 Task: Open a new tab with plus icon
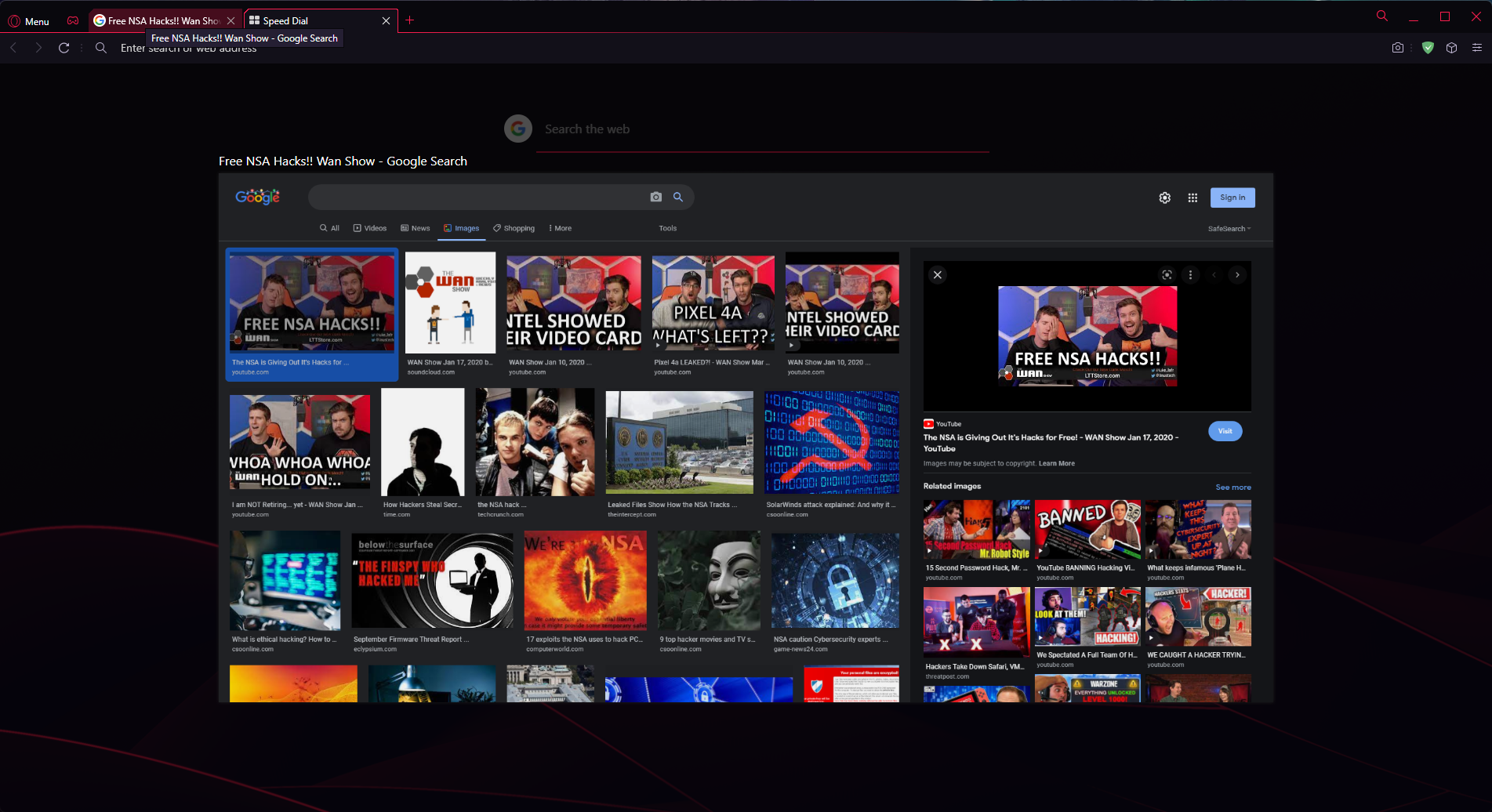pos(409,20)
